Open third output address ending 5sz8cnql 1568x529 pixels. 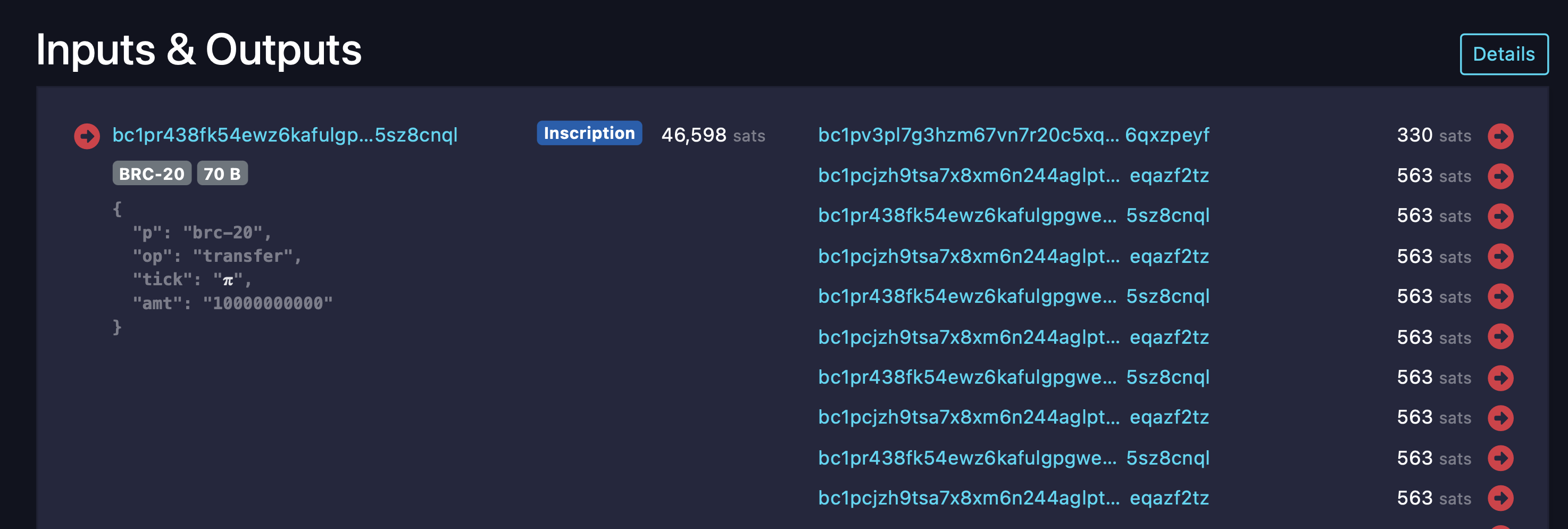pyautogui.click(x=1013, y=216)
